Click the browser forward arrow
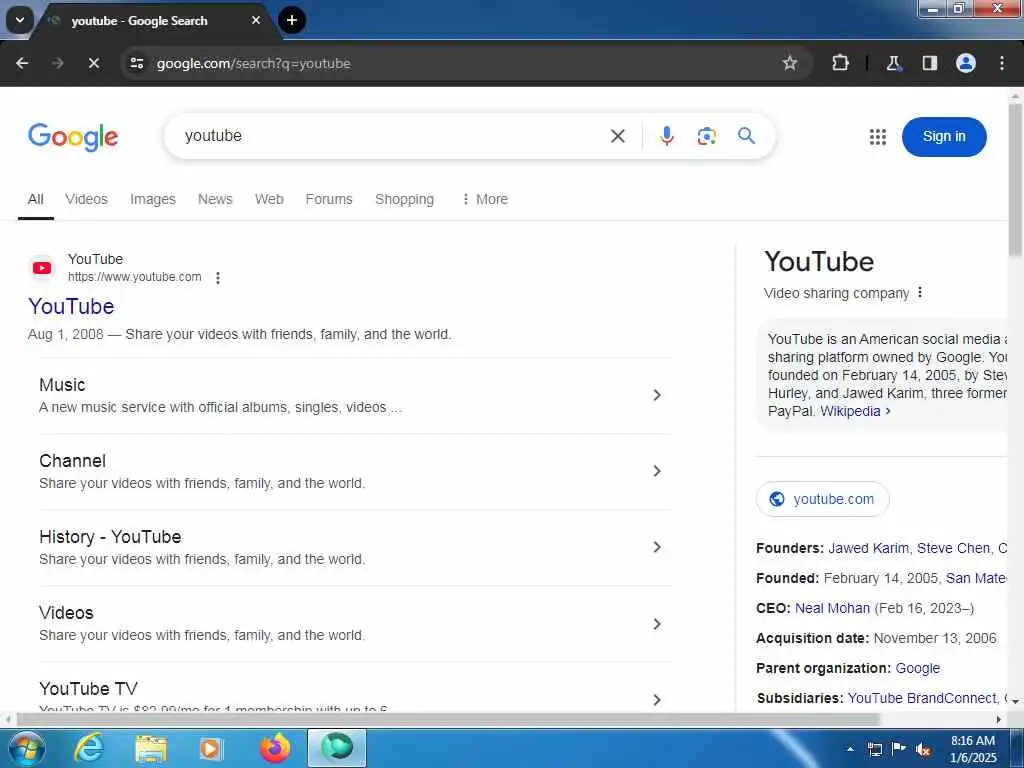This screenshot has height=768, width=1024. coord(57,63)
